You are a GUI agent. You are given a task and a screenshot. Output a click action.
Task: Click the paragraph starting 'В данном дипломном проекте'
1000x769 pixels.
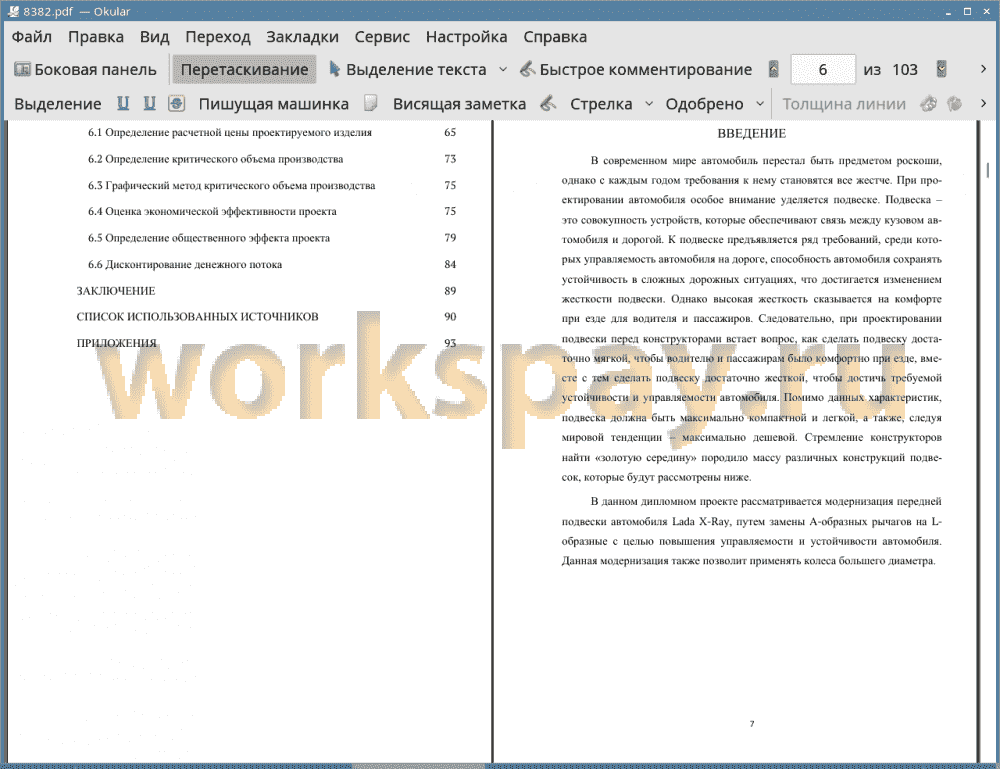point(751,531)
